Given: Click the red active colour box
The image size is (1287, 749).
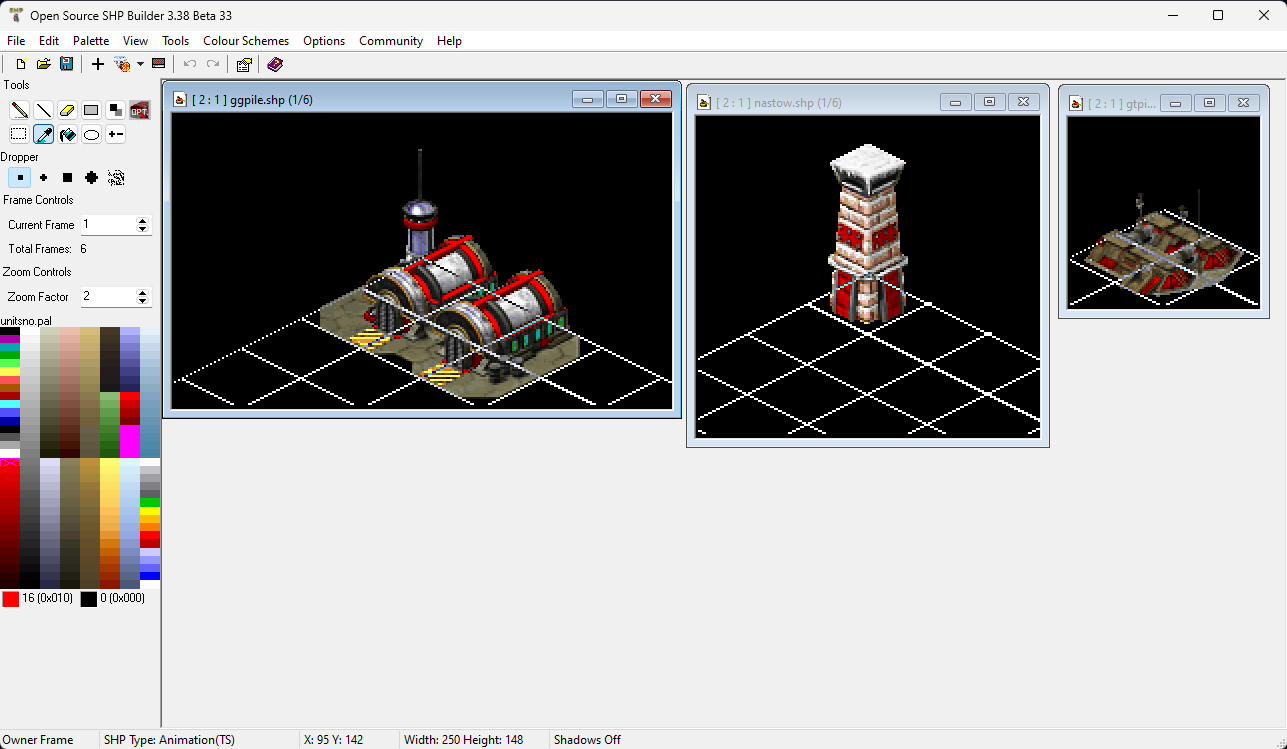Looking at the screenshot, I should [x=10, y=599].
